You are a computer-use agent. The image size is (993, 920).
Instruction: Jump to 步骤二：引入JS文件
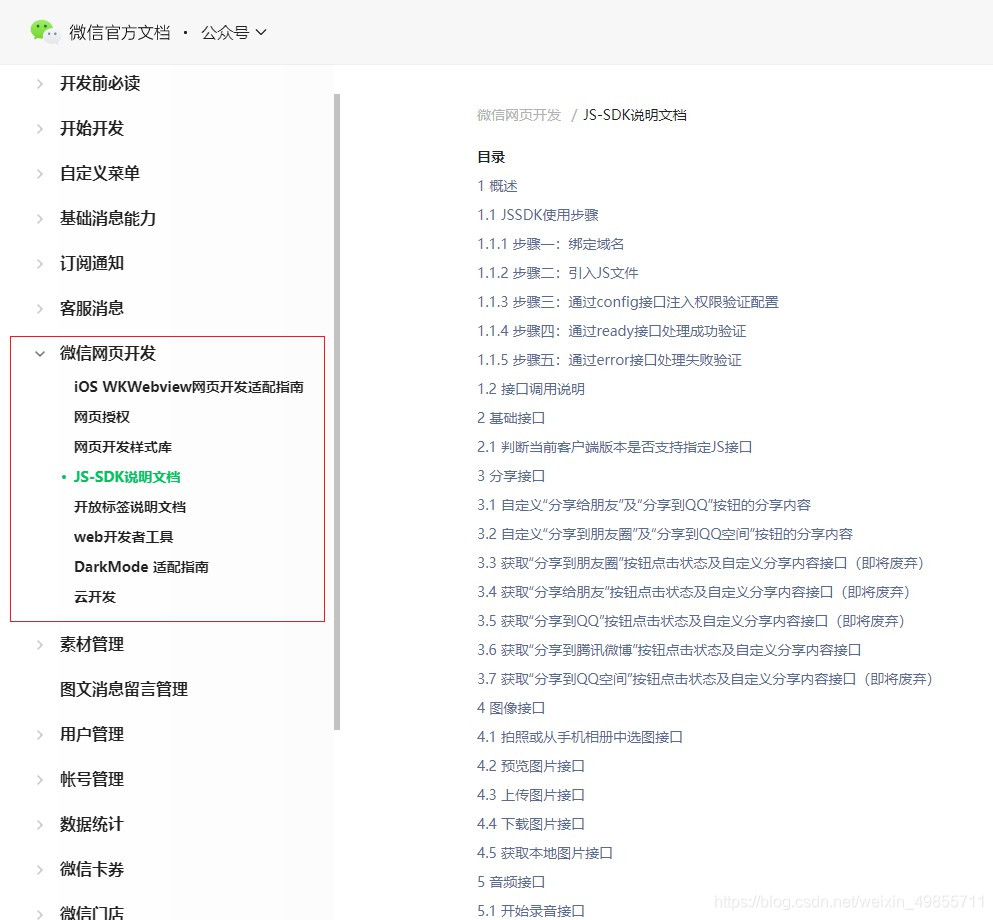[x=557, y=273]
